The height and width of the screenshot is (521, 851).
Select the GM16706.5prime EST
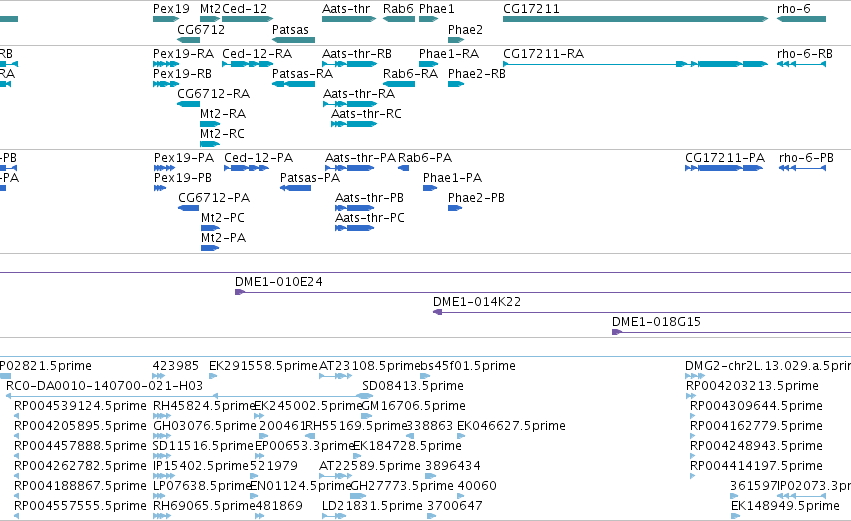point(366,416)
